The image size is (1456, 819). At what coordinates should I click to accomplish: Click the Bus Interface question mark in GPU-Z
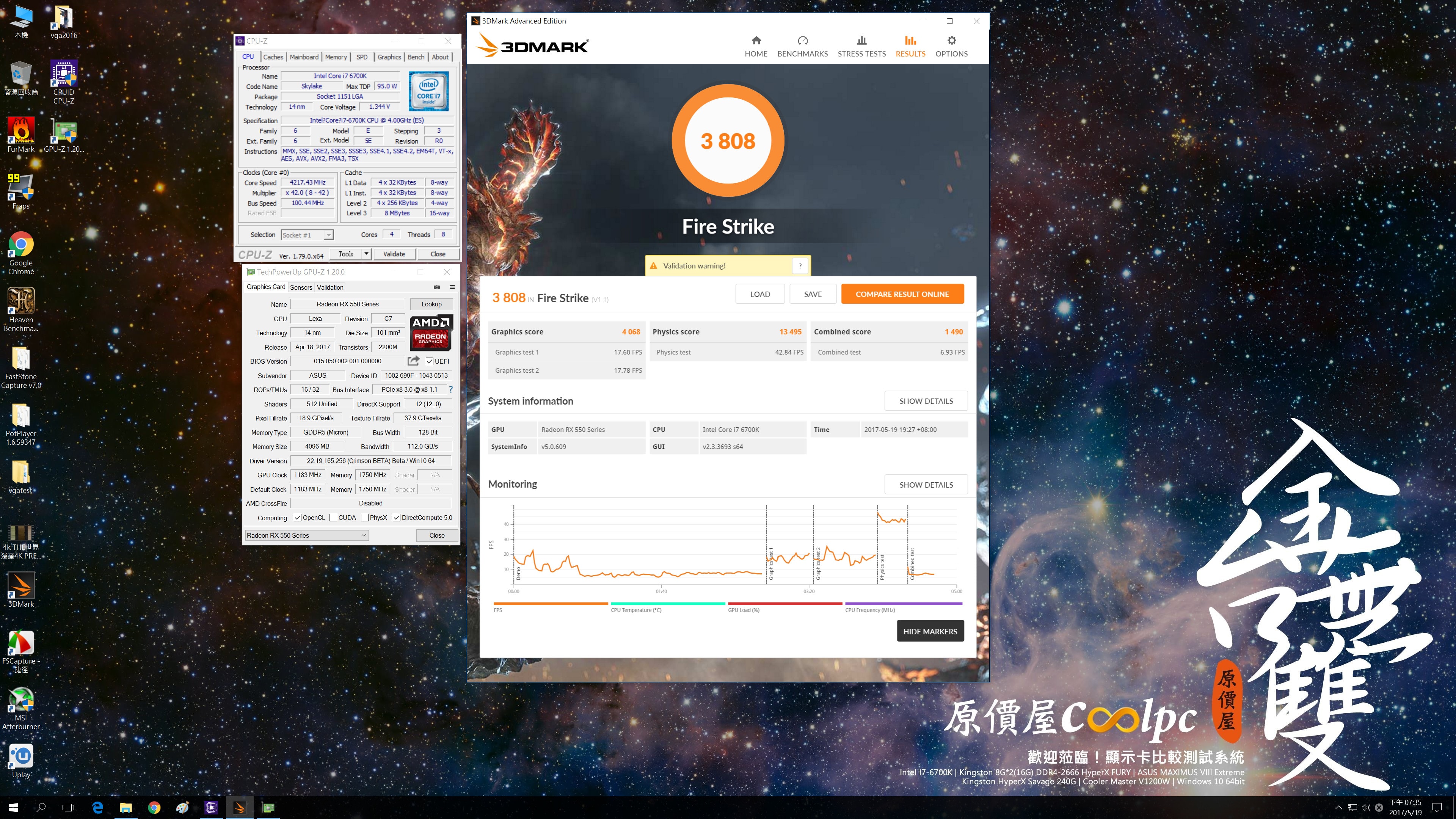[x=450, y=389]
